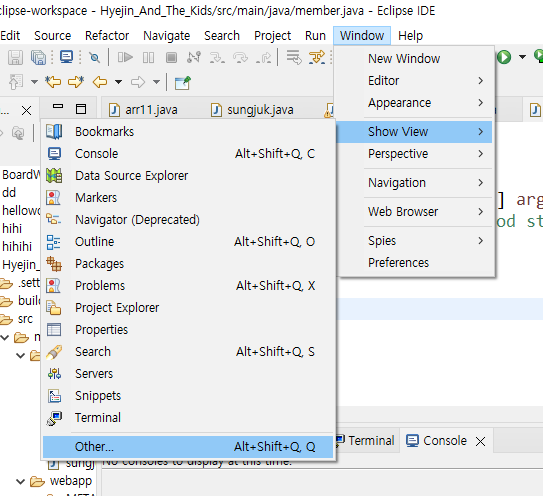Expand the Navigation submenu

(x=415, y=183)
